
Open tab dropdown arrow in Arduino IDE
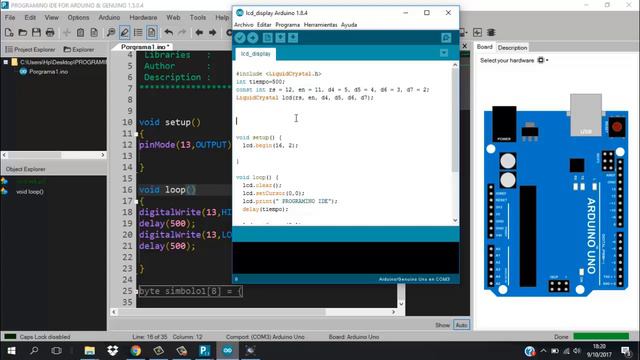point(444,53)
